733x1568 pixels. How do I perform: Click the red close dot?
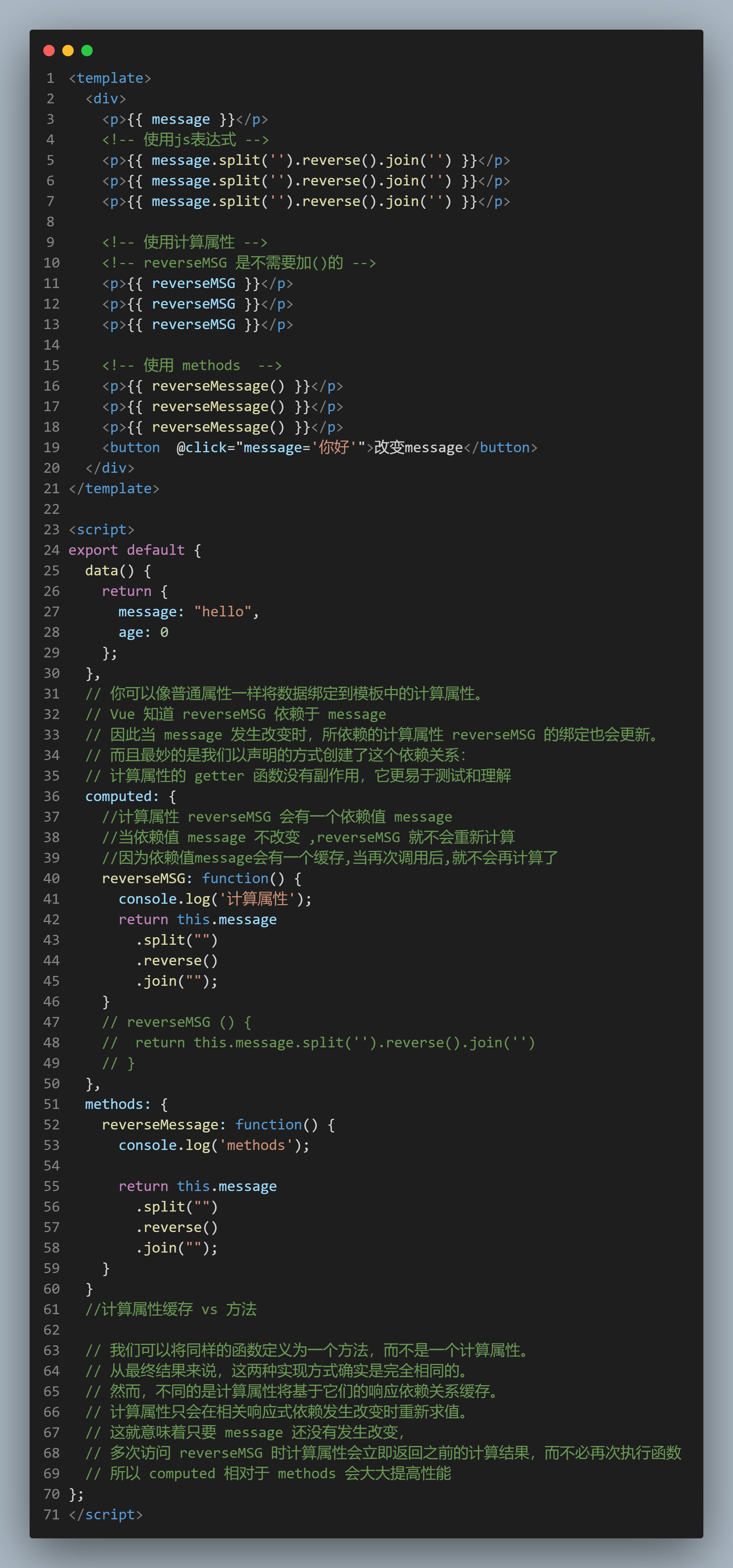49,51
